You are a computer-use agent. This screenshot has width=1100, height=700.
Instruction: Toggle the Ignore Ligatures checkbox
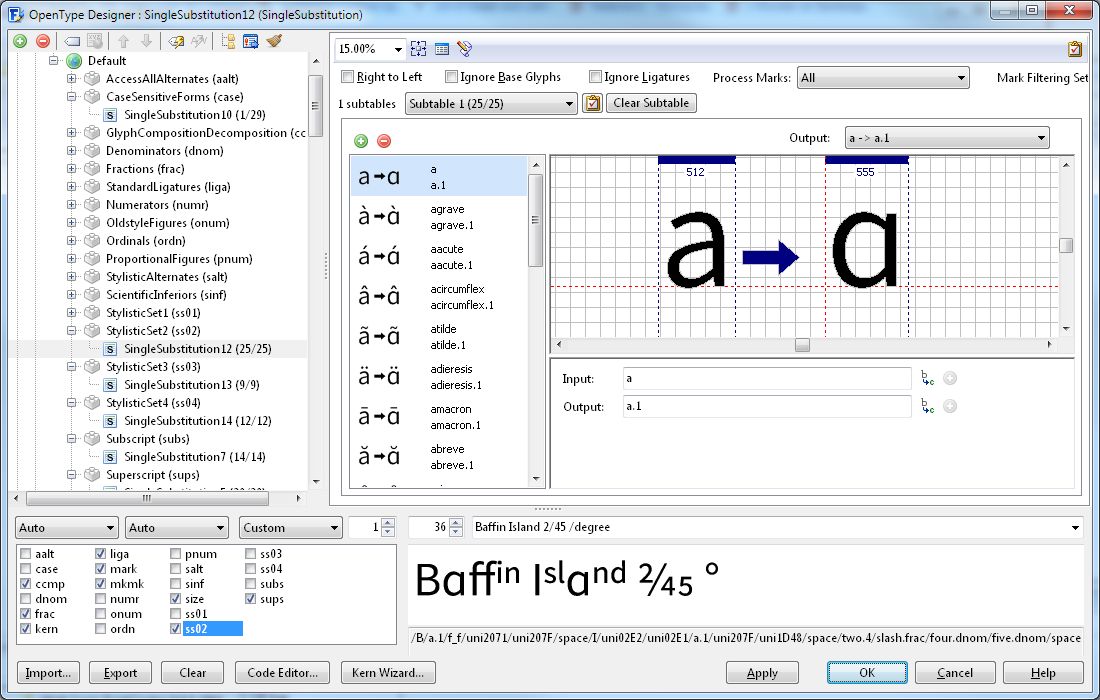(596, 77)
